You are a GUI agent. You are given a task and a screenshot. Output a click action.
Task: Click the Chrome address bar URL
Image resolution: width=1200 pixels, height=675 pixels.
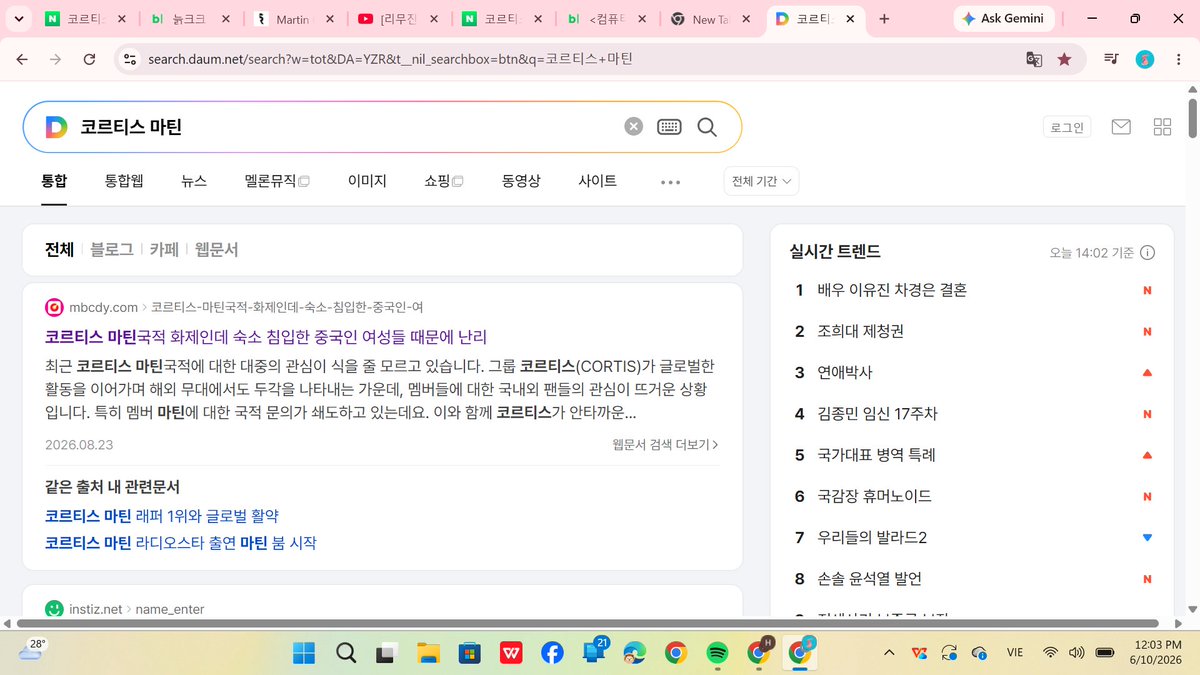pos(390,59)
